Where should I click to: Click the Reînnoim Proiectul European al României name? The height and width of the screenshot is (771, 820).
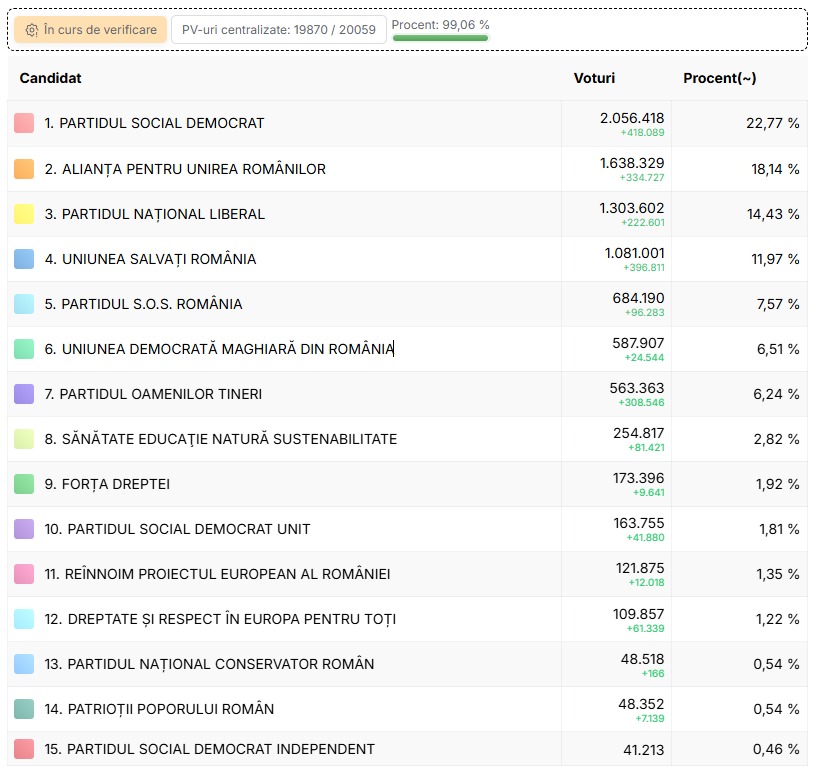217,574
